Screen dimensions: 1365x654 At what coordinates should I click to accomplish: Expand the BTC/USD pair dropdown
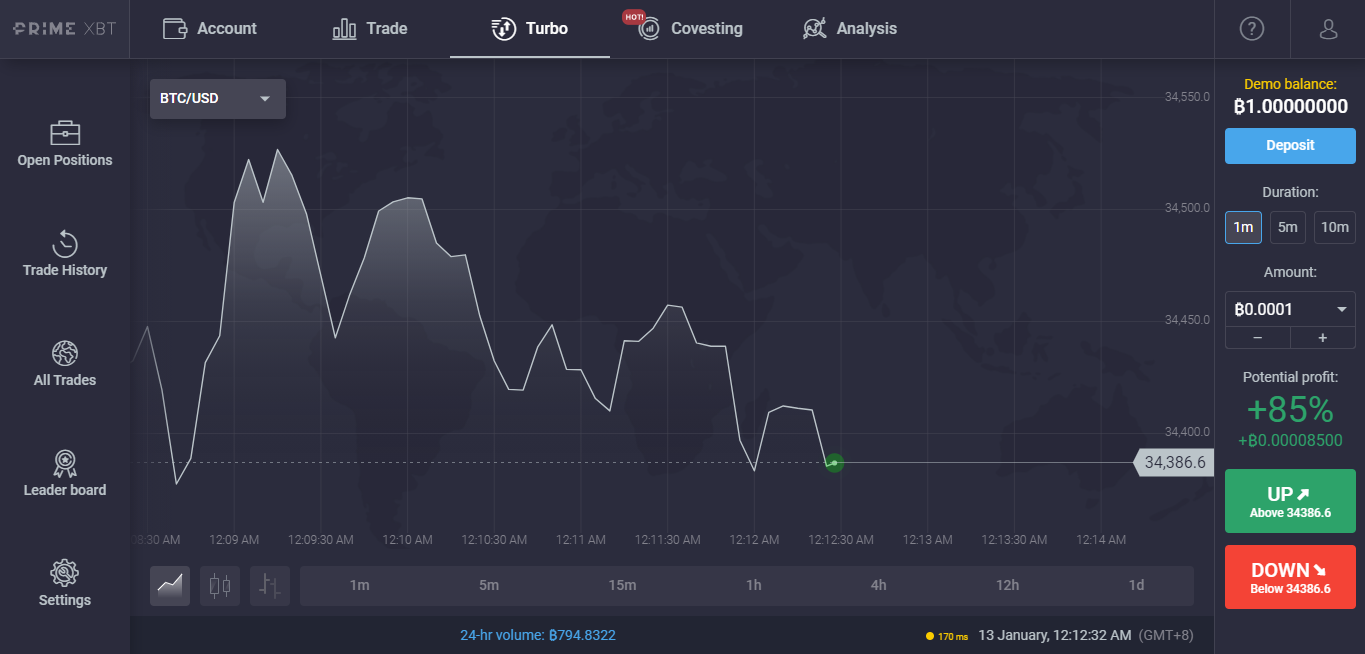pos(217,99)
